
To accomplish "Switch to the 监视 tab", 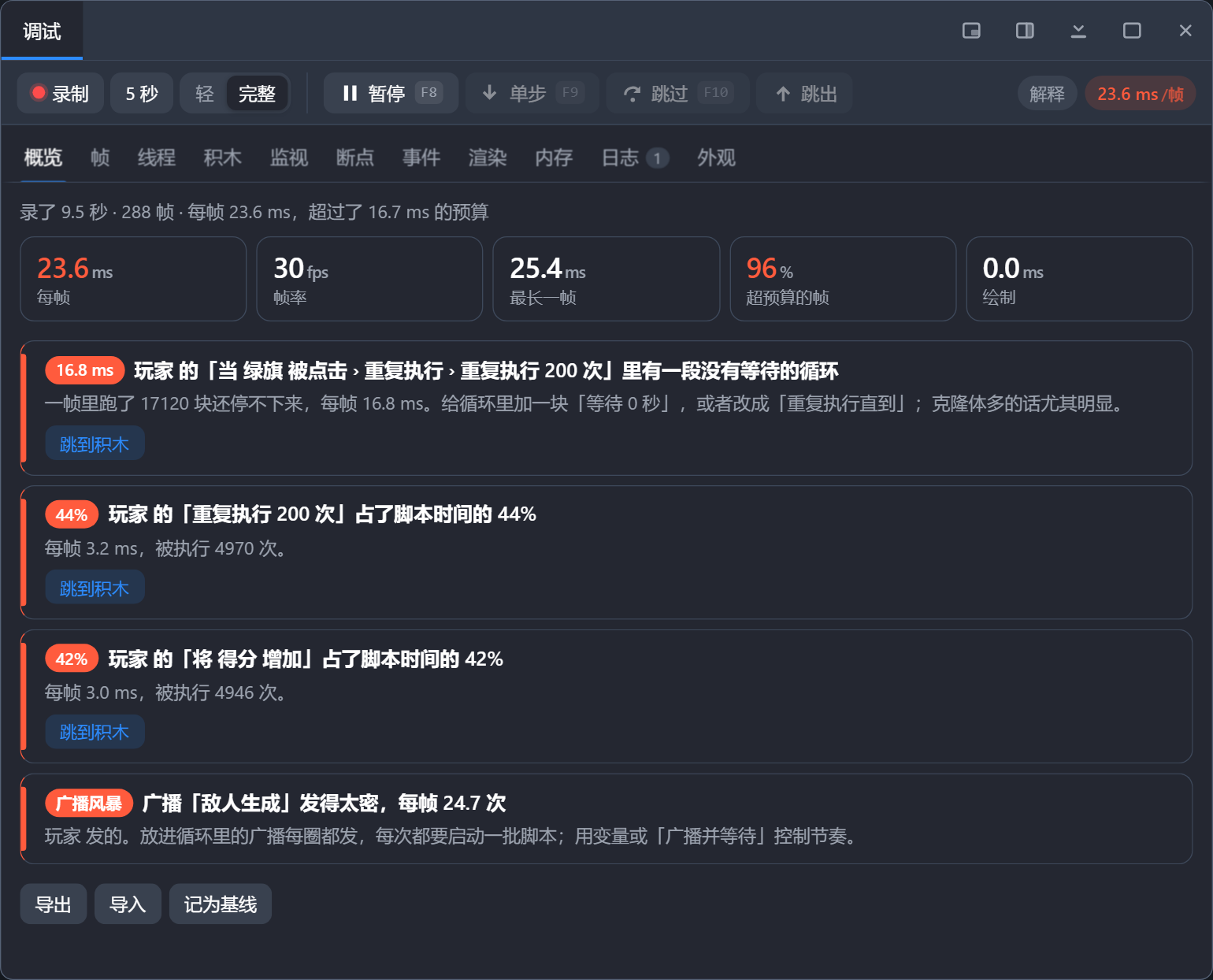I will point(289,158).
